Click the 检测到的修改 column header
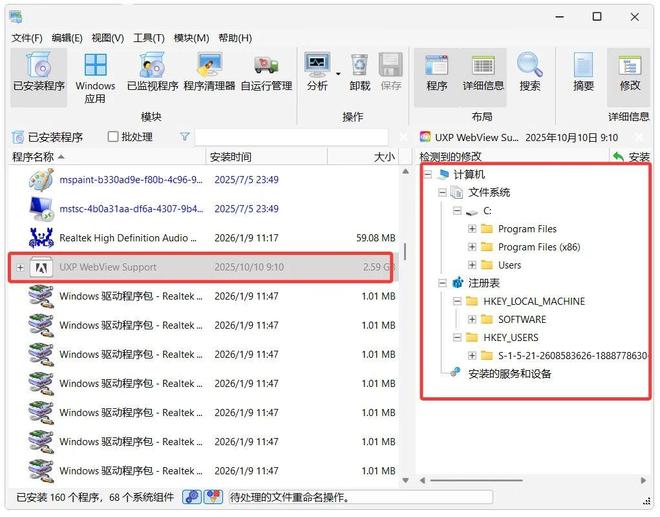 [513, 157]
